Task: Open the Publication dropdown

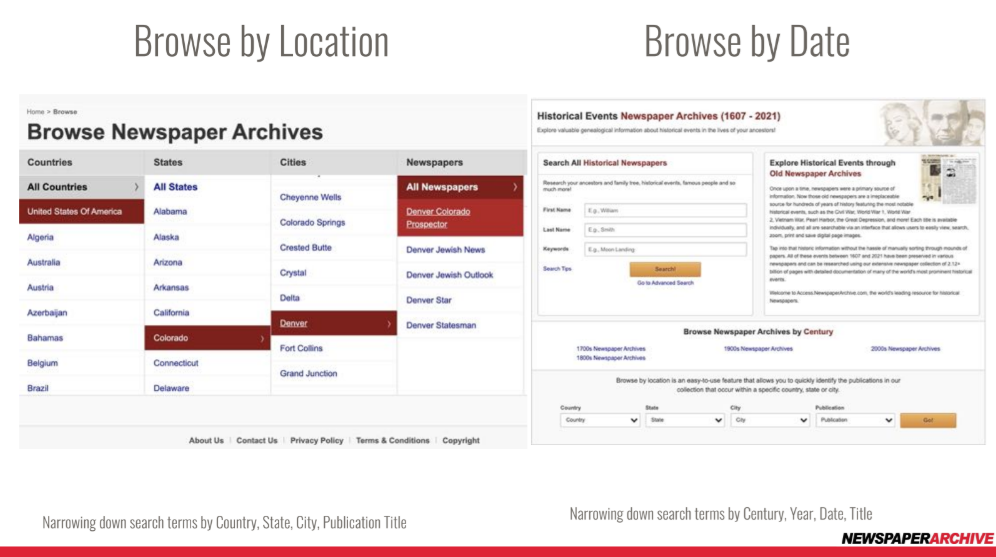Action: tap(855, 421)
